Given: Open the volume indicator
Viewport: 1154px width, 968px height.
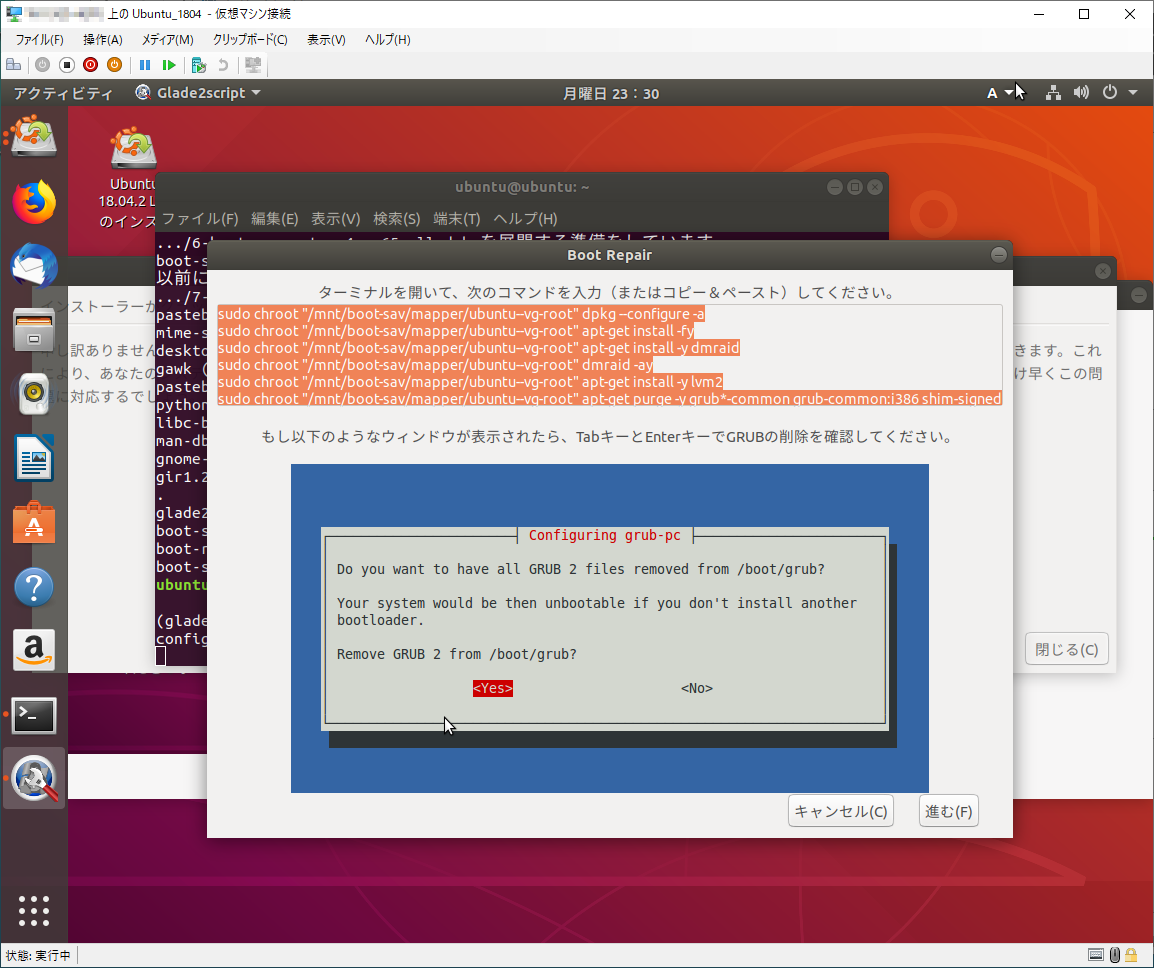Looking at the screenshot, I should point(1081,93).
